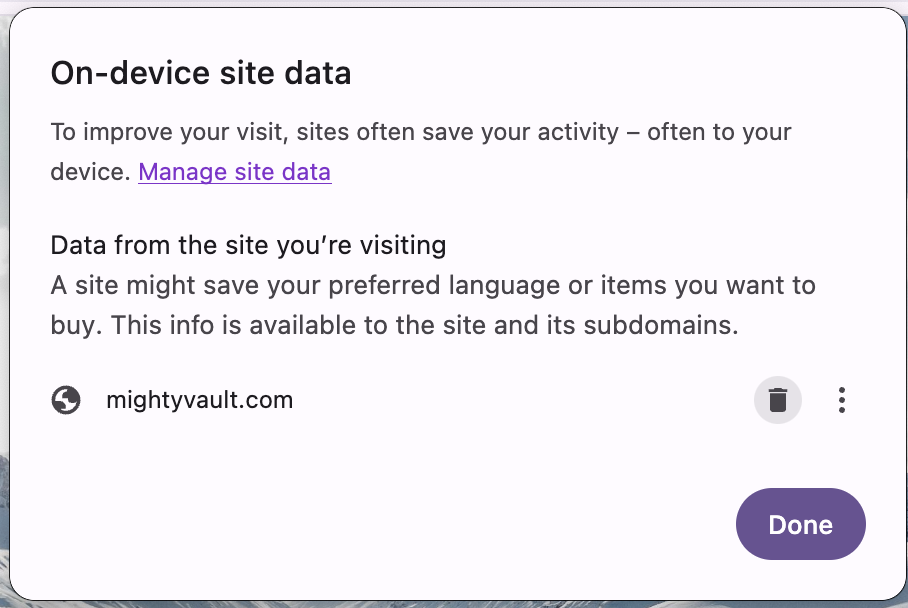Click the On-device site data title

click(x=201, y=74)
